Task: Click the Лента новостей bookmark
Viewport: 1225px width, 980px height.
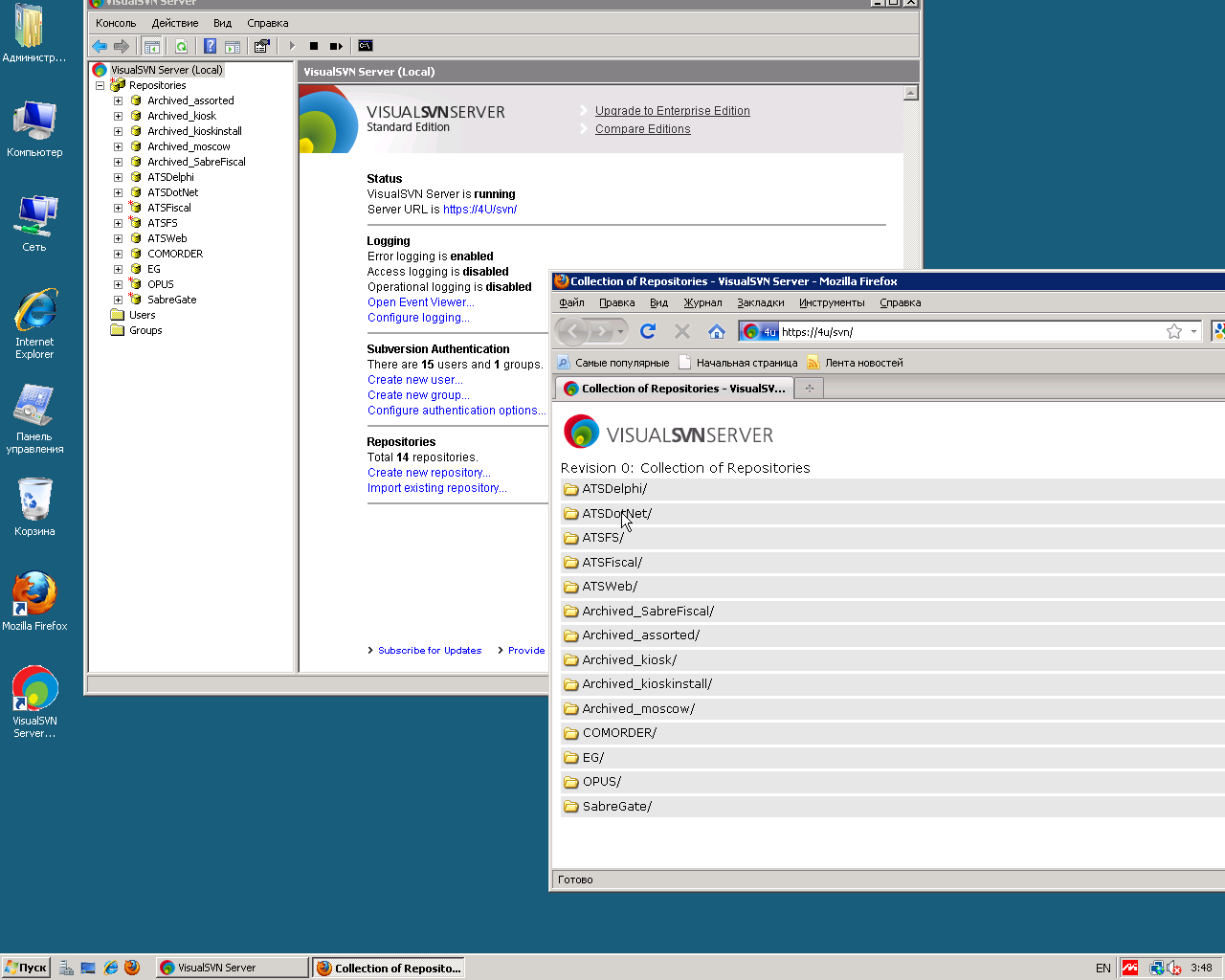Action: pos(855,363)
